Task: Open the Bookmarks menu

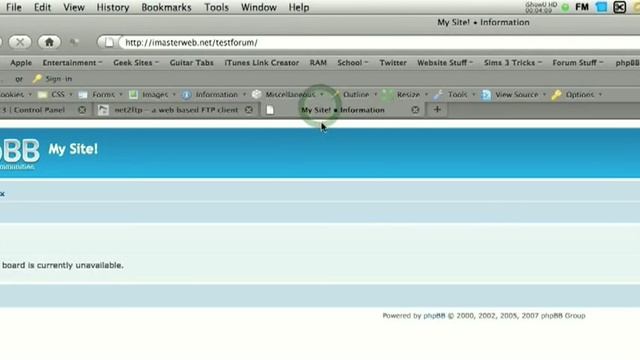Action: click(x=166, y=7)
